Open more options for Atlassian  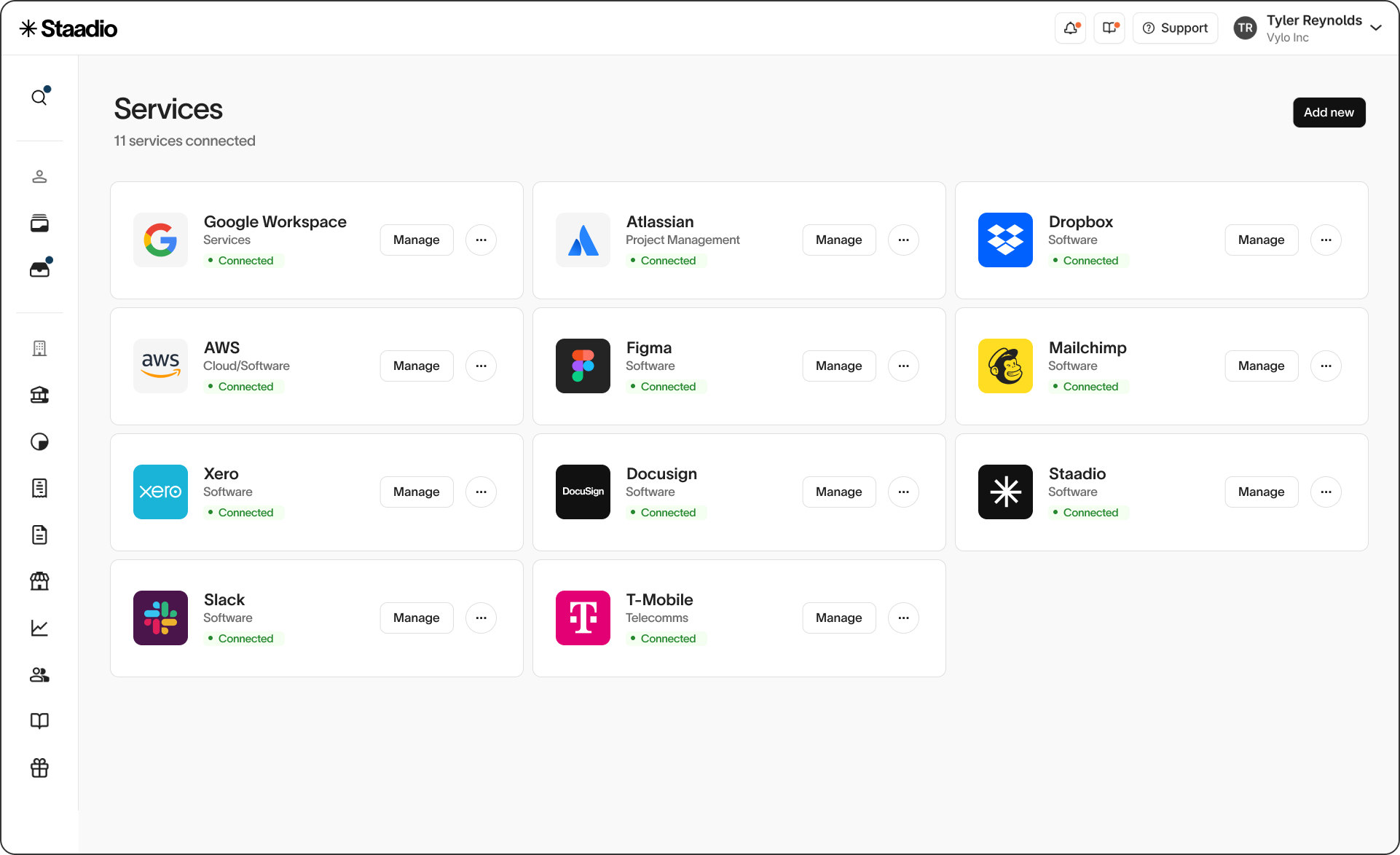(903, 240)
